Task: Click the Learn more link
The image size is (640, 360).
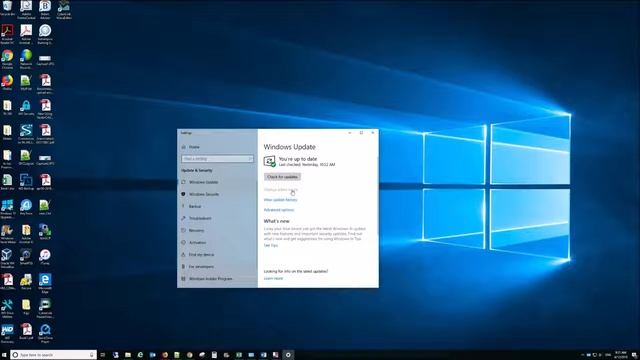Action: pyautogui.click(x=273, y=278)
